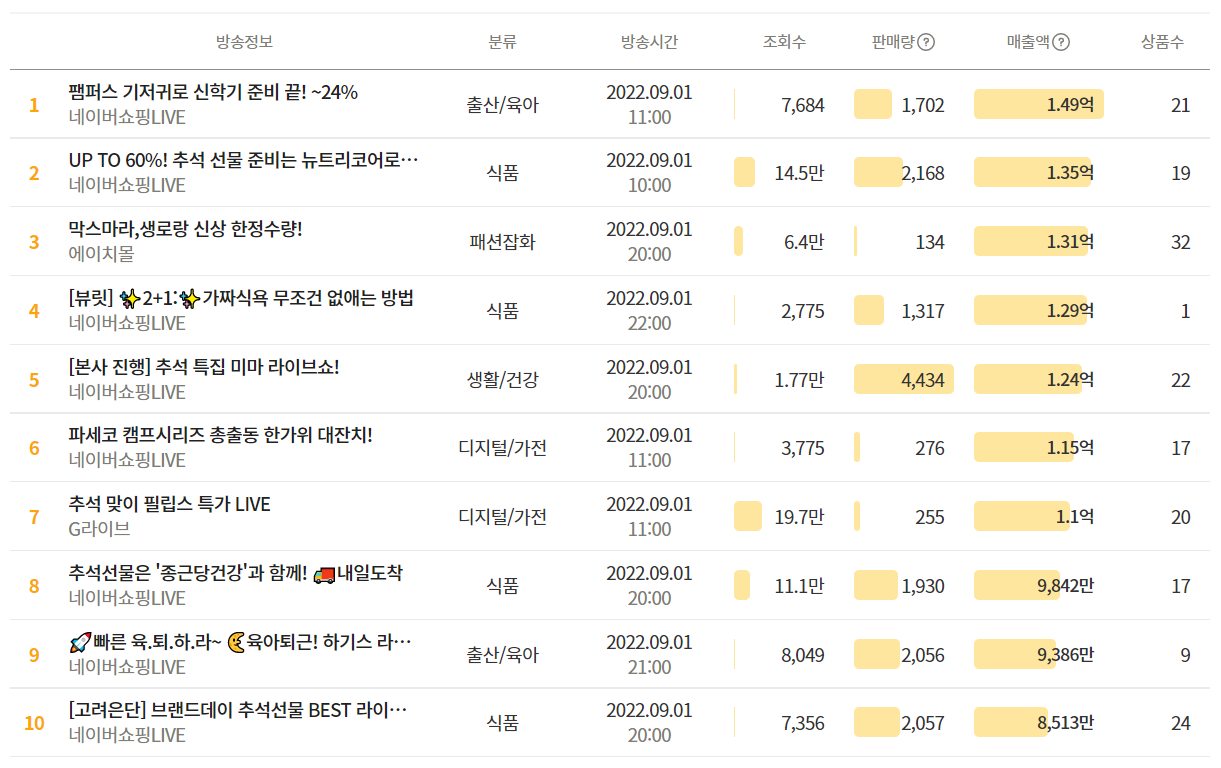Open broadcast '막스마라,생로랑 신상 한정수량!'
The image size is (1221, 768).
pos(185,229)
